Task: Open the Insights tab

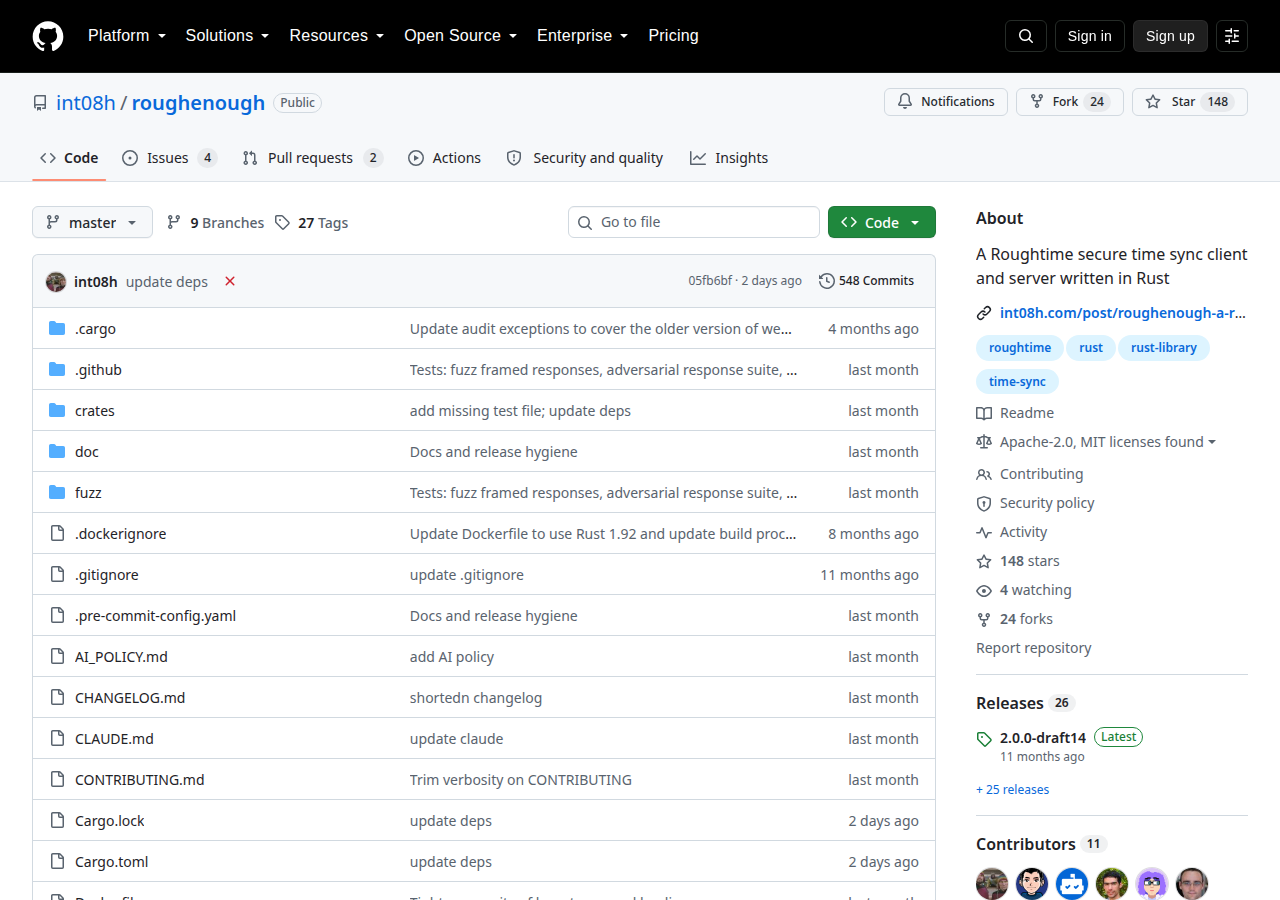Action: pos(729,158)
